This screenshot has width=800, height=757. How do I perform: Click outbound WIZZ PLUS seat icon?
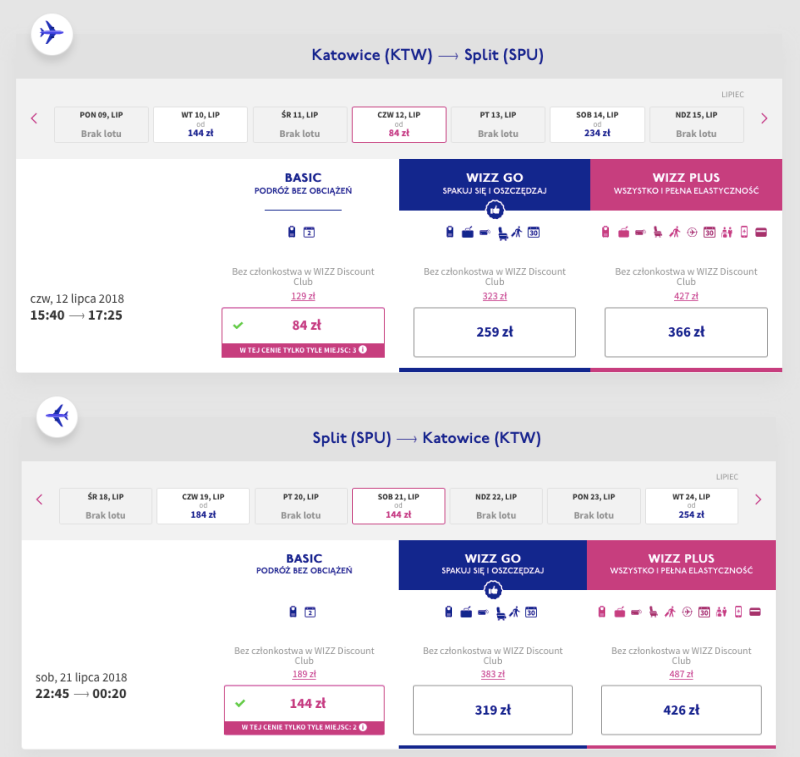658,233
